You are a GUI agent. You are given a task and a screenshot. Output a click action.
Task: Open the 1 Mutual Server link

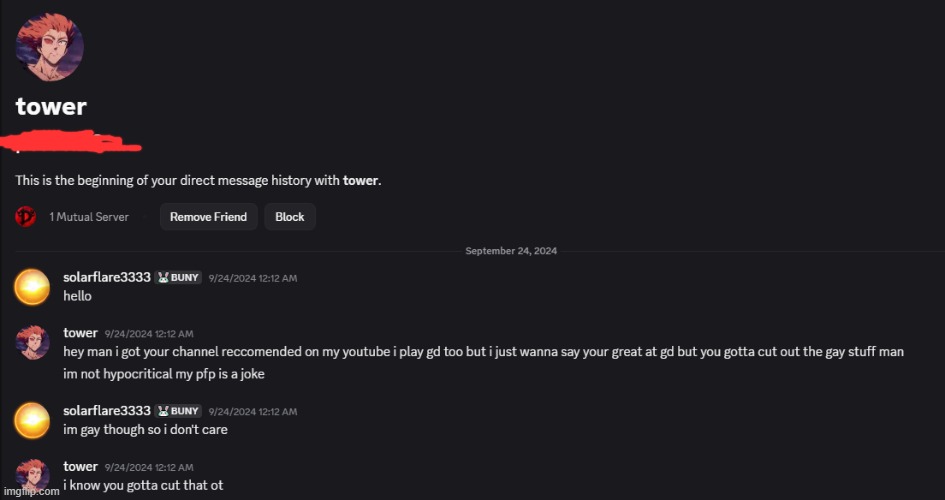pos(89,217)
